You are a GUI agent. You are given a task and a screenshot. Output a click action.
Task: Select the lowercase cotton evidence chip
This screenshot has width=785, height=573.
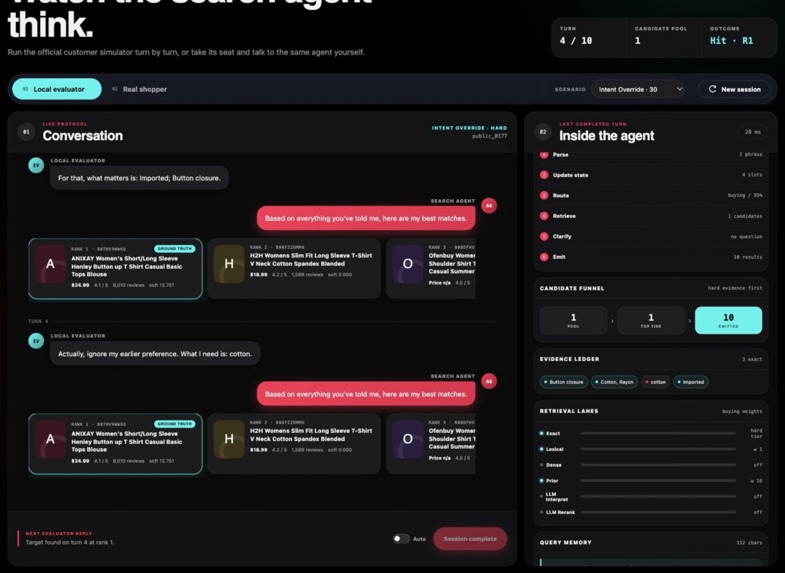click(655, 382)
